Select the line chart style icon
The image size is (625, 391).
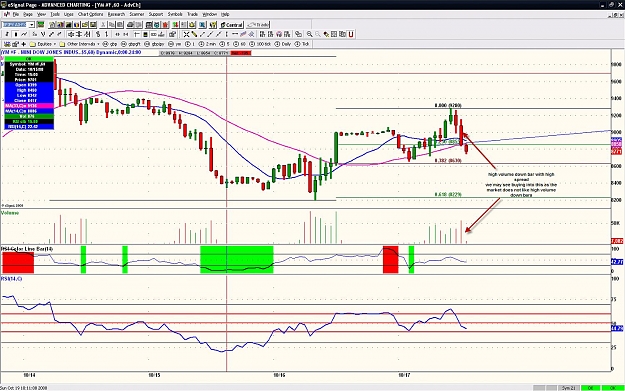coord(24,34)
